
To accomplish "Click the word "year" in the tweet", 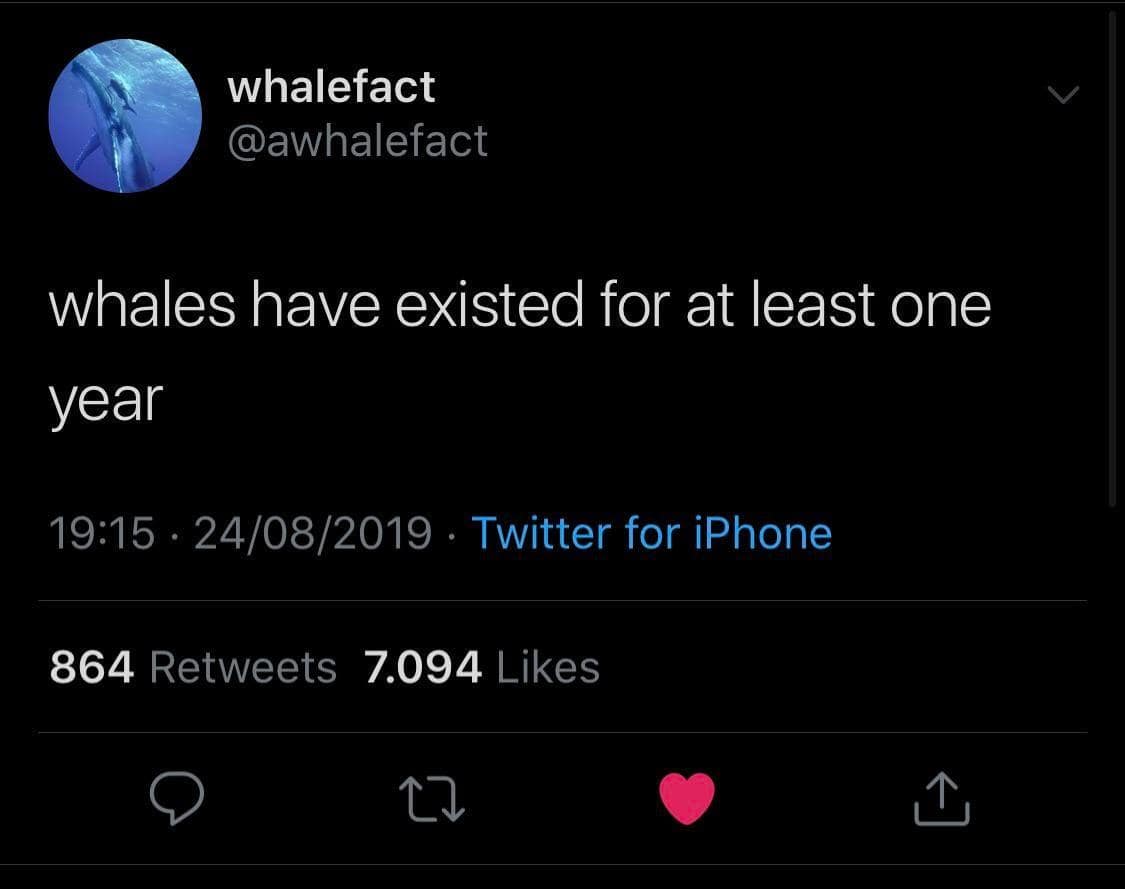I will (105, 402).
